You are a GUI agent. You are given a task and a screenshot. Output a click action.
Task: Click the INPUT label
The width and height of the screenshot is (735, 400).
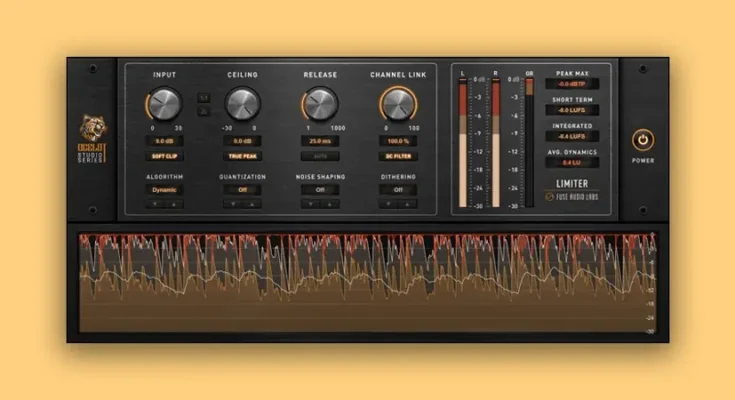(x=165, y=75)
